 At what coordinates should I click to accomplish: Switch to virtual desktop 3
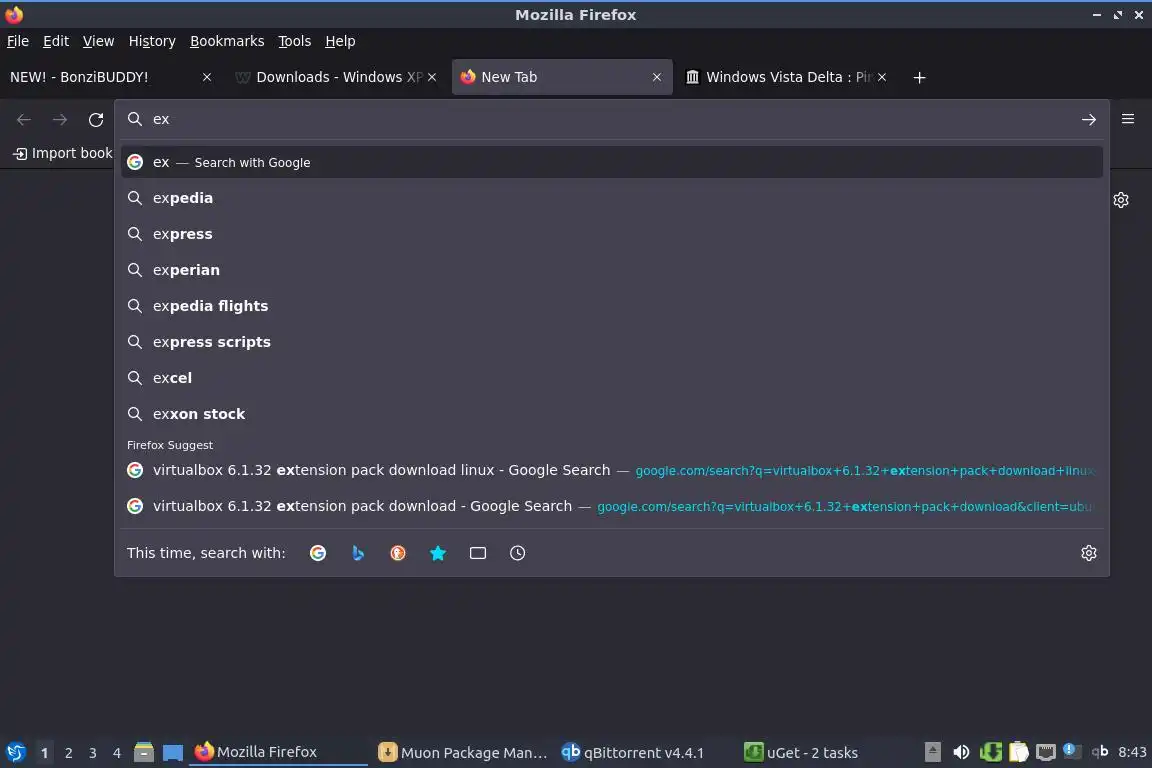click(93, 753)
